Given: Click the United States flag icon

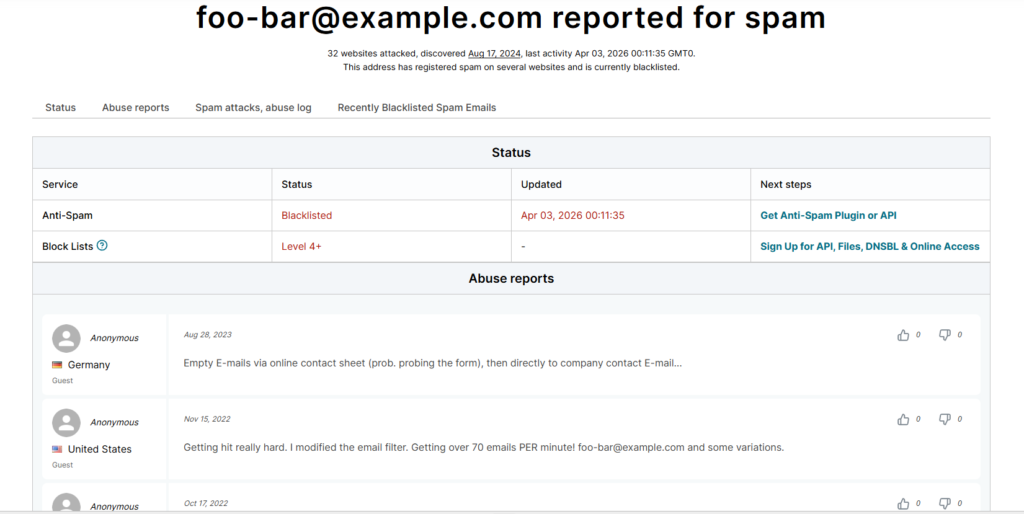Looking at the screenshot, I should [x=57, y=449].
